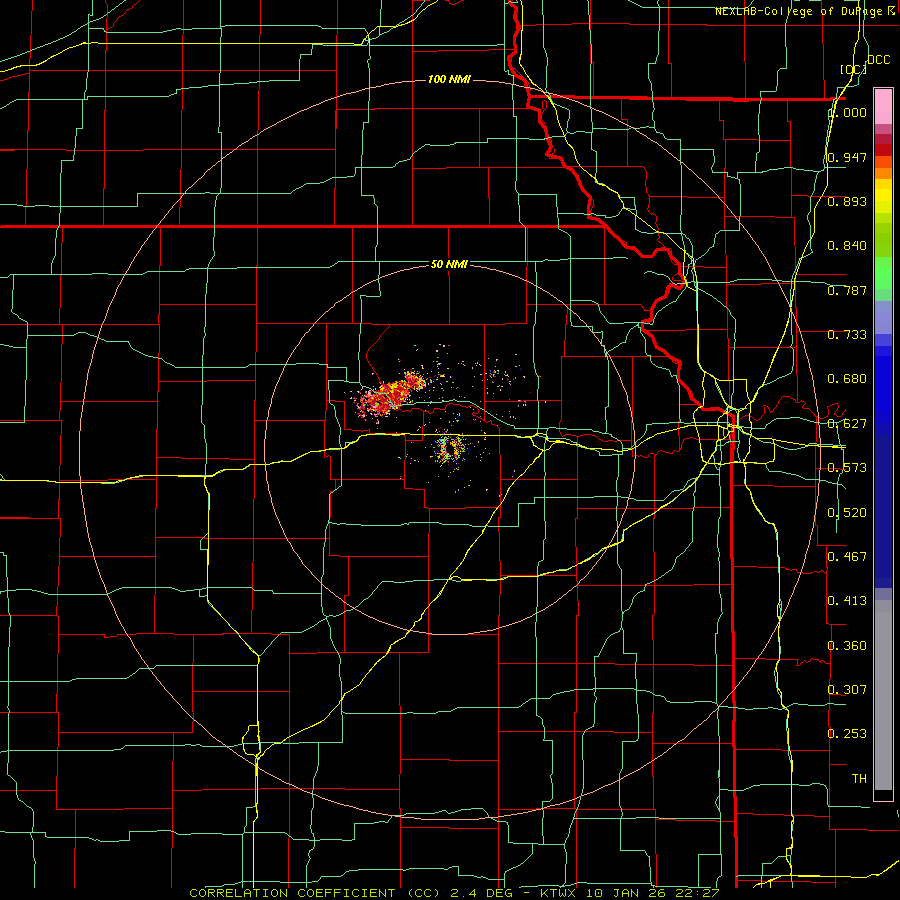Screen dimensions: 900x900
Task: Select the 0.627 value on the color scale
Action: [847, 424]
